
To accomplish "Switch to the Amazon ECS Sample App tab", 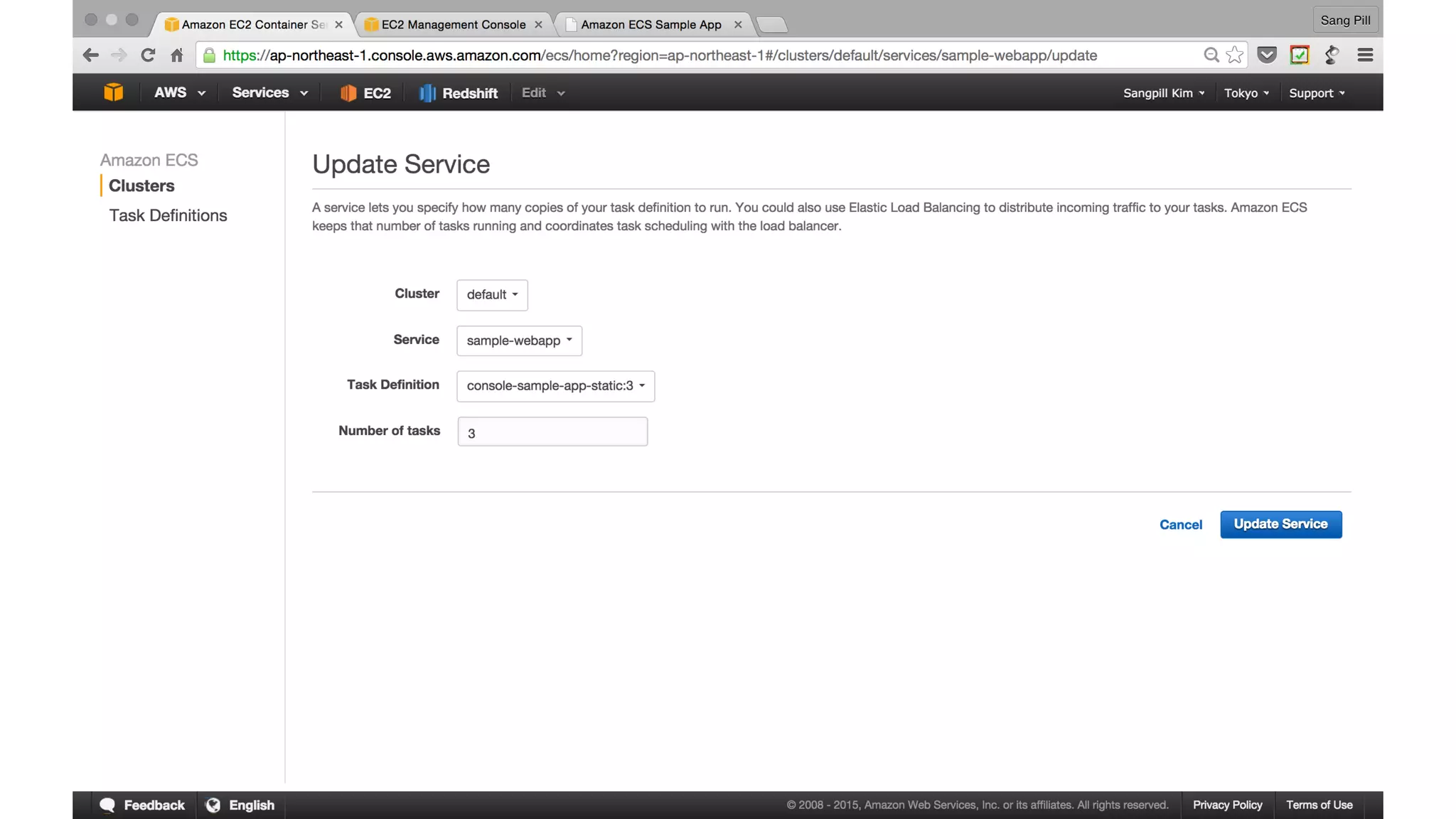I will pyautogui.click(x=651, y=25).
